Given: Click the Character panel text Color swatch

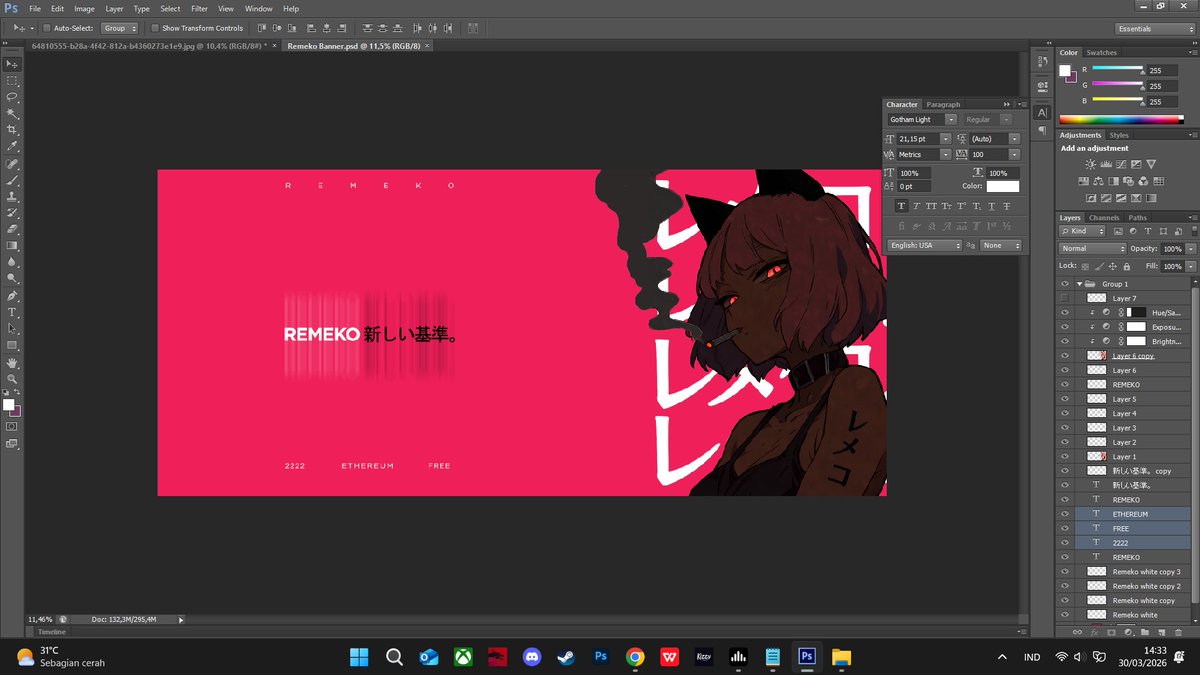Looking at the screenshot, I should point(1003,186).
